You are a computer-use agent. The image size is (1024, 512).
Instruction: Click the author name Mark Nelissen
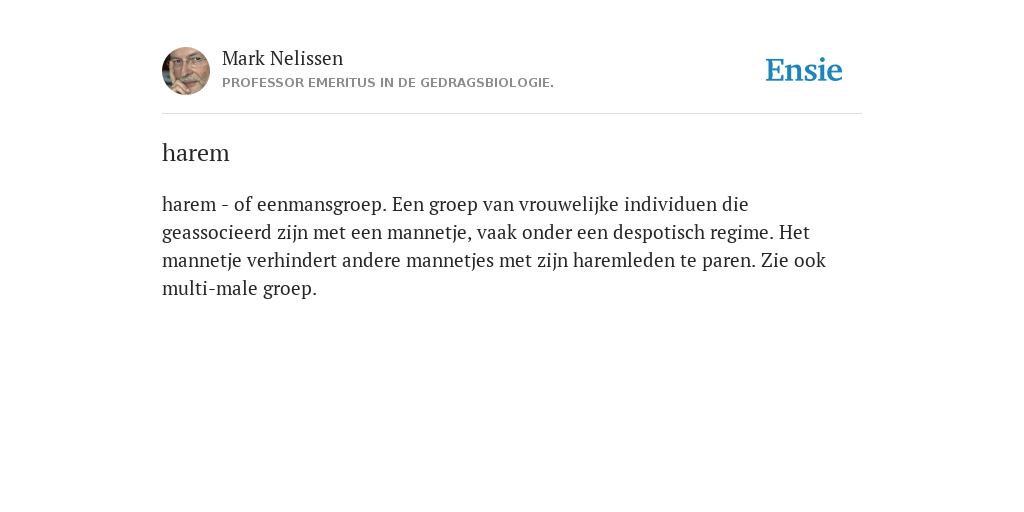tap(282, 58)
